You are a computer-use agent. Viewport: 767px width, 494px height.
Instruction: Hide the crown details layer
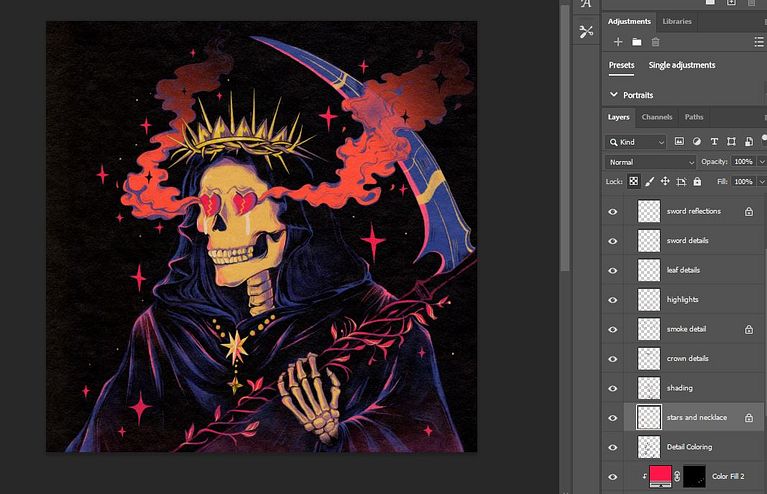[613, 359]
